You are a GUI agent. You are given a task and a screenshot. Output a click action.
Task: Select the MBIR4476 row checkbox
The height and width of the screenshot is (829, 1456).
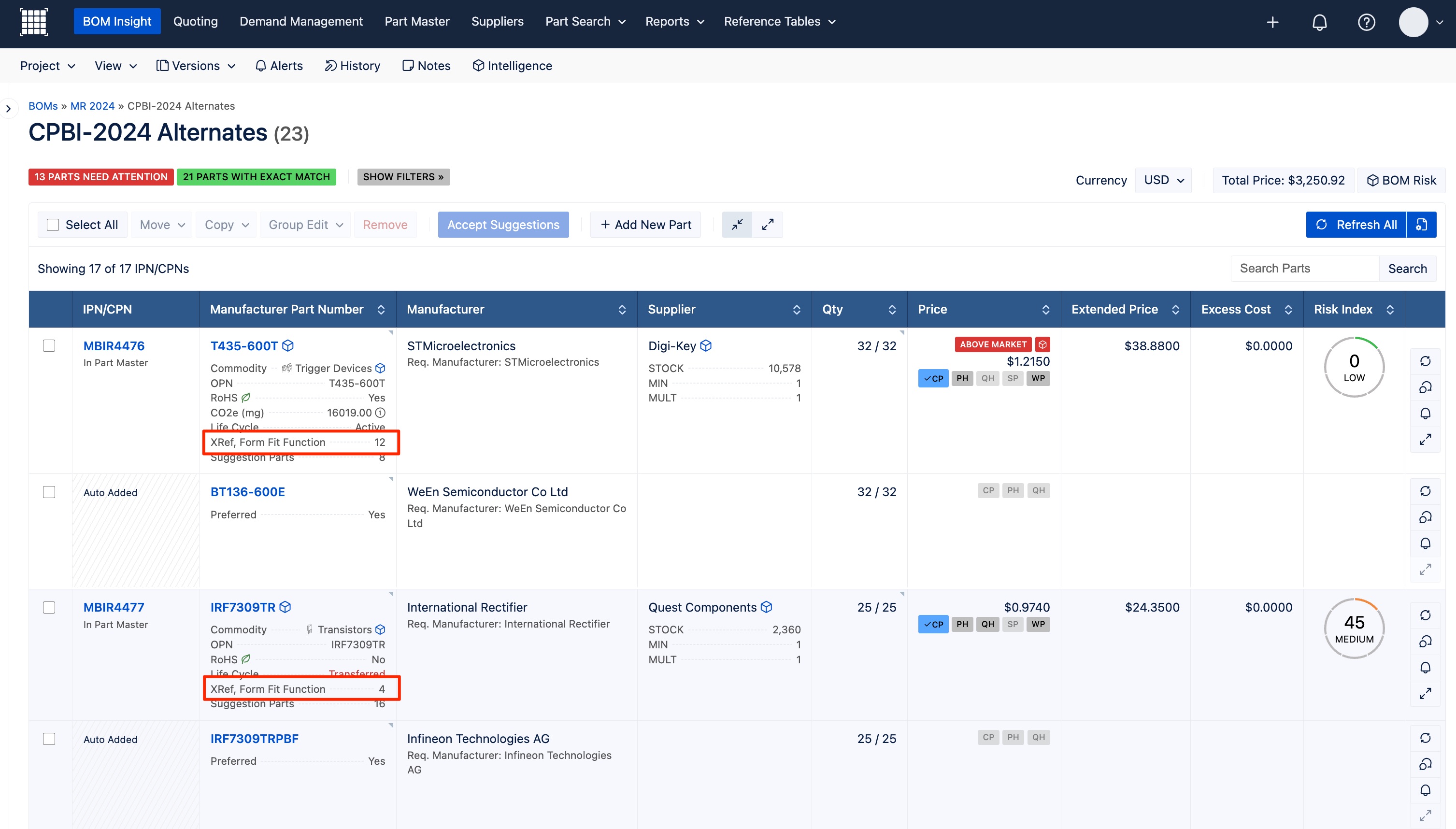(49, 345)
